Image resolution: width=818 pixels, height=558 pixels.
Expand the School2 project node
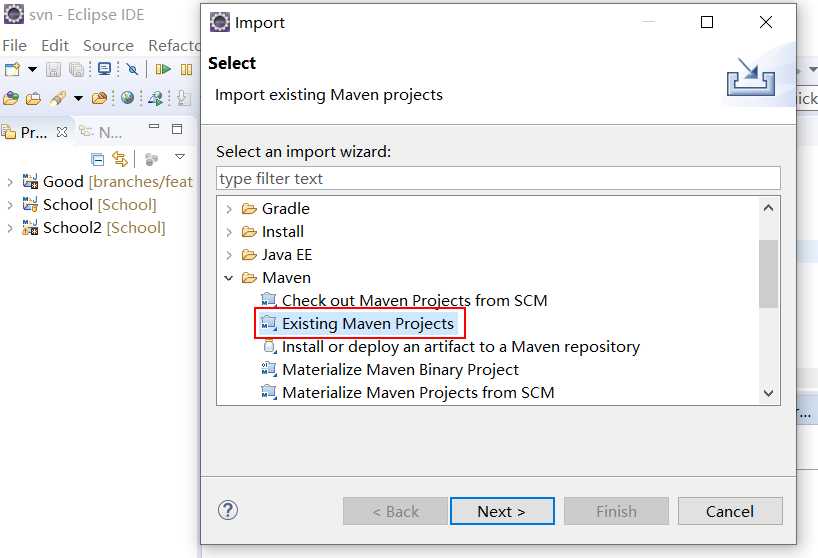10,228
